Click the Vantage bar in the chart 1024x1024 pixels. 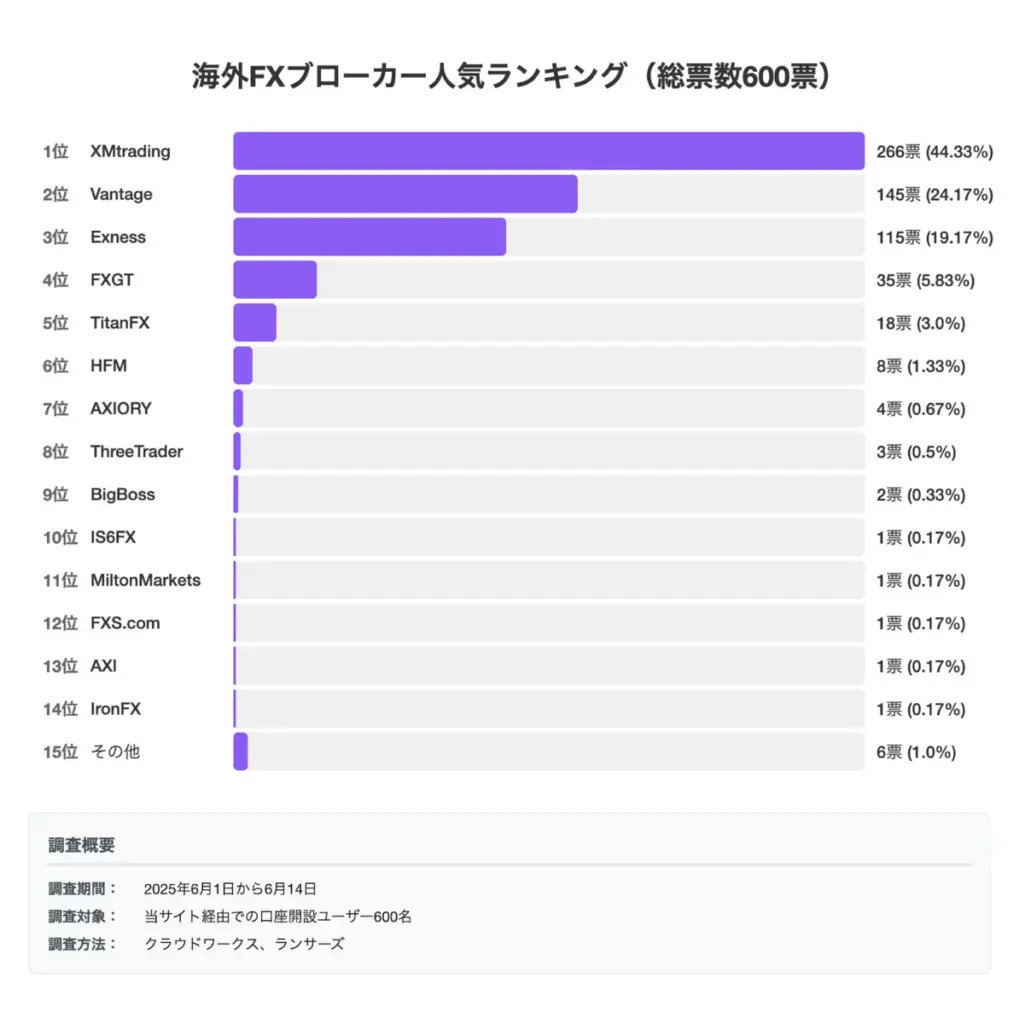tap(405, 194)
